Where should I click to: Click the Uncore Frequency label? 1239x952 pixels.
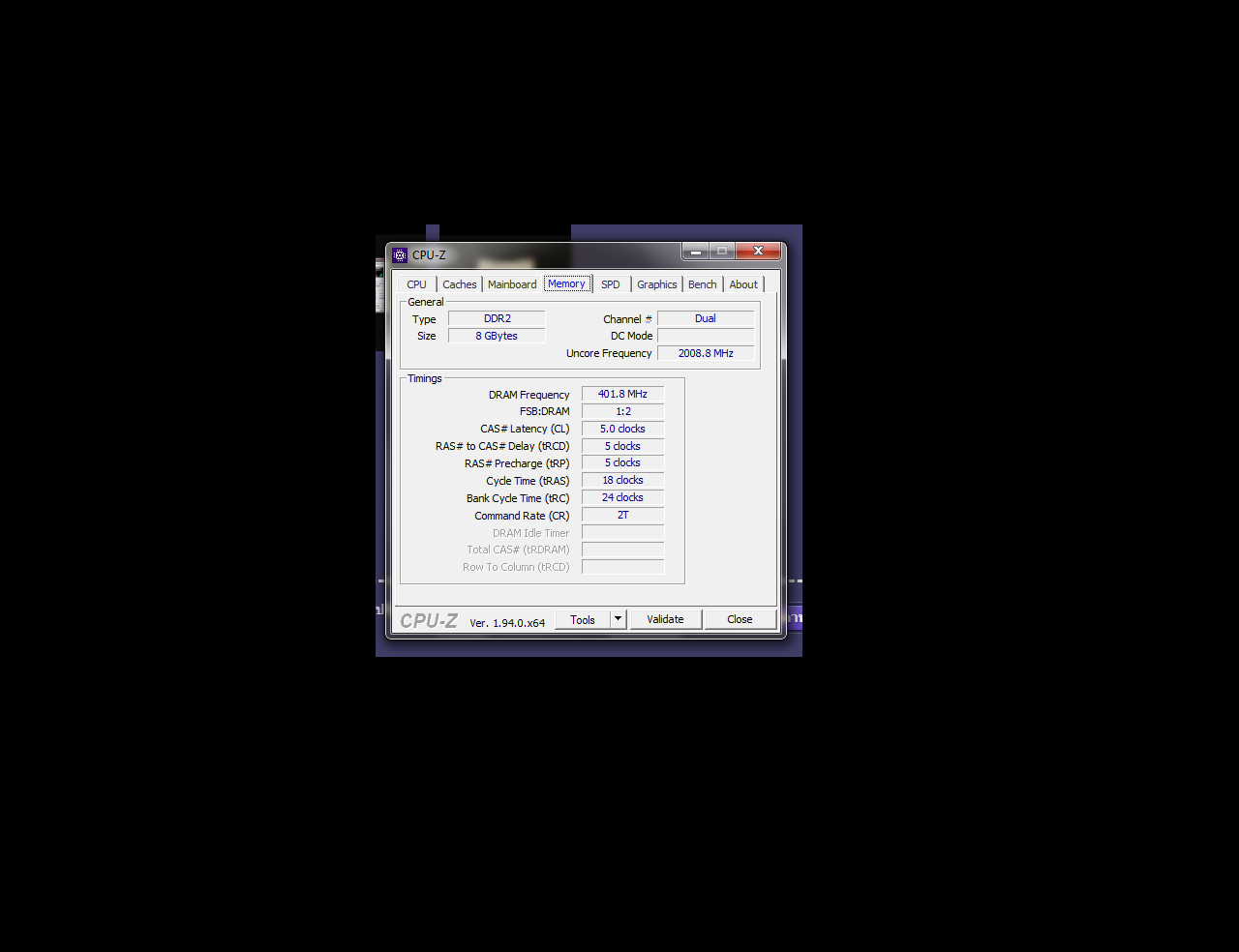609,353
